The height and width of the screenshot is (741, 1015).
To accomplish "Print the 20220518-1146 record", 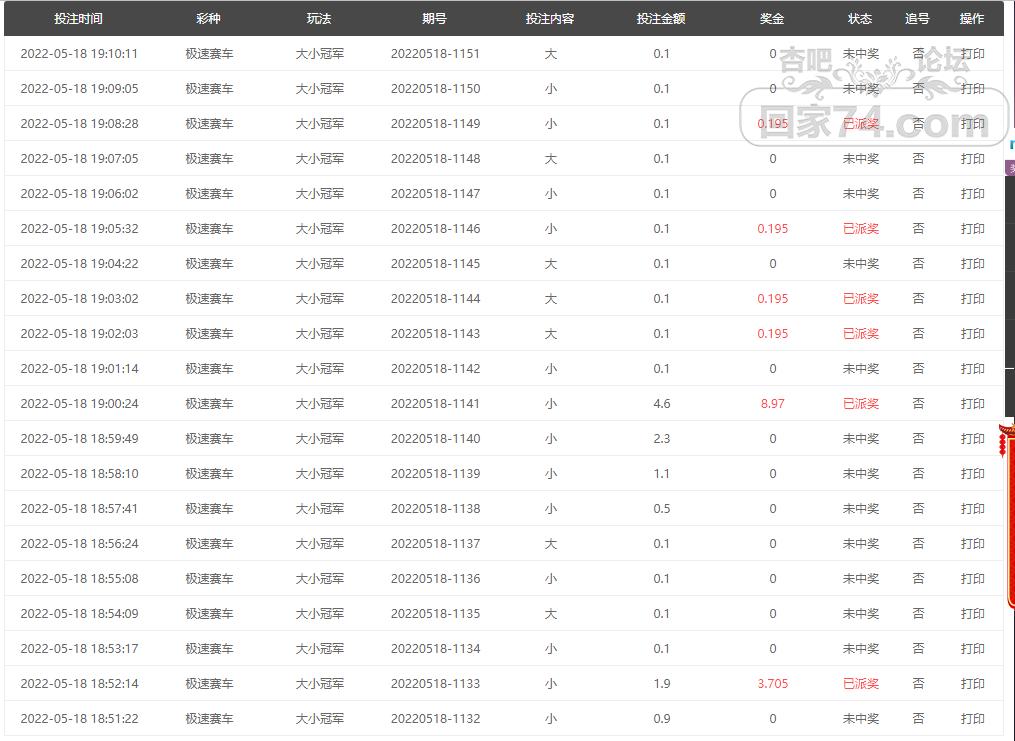I will 972,228.
